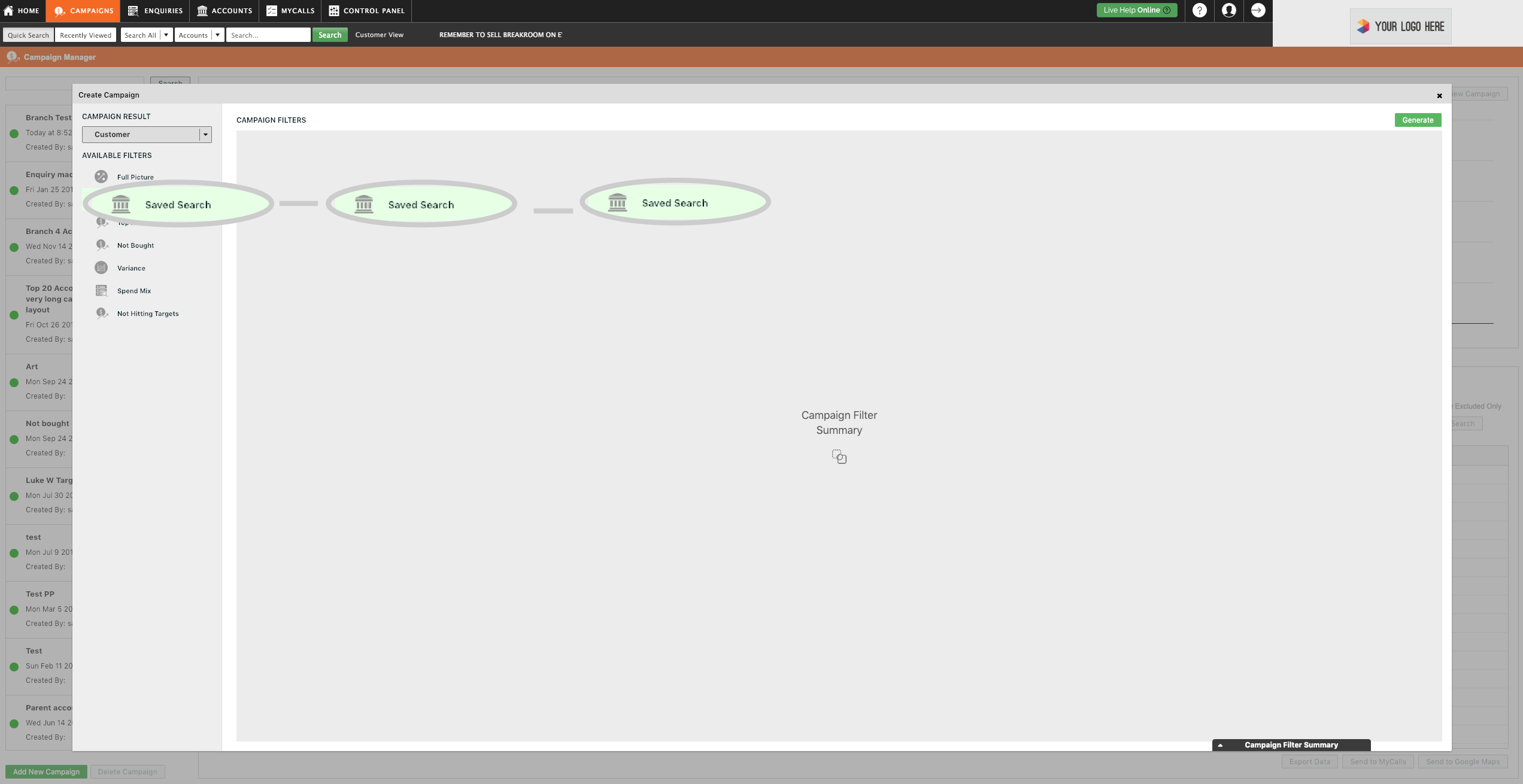Select the Campaigns menu tab

point(82,10)
